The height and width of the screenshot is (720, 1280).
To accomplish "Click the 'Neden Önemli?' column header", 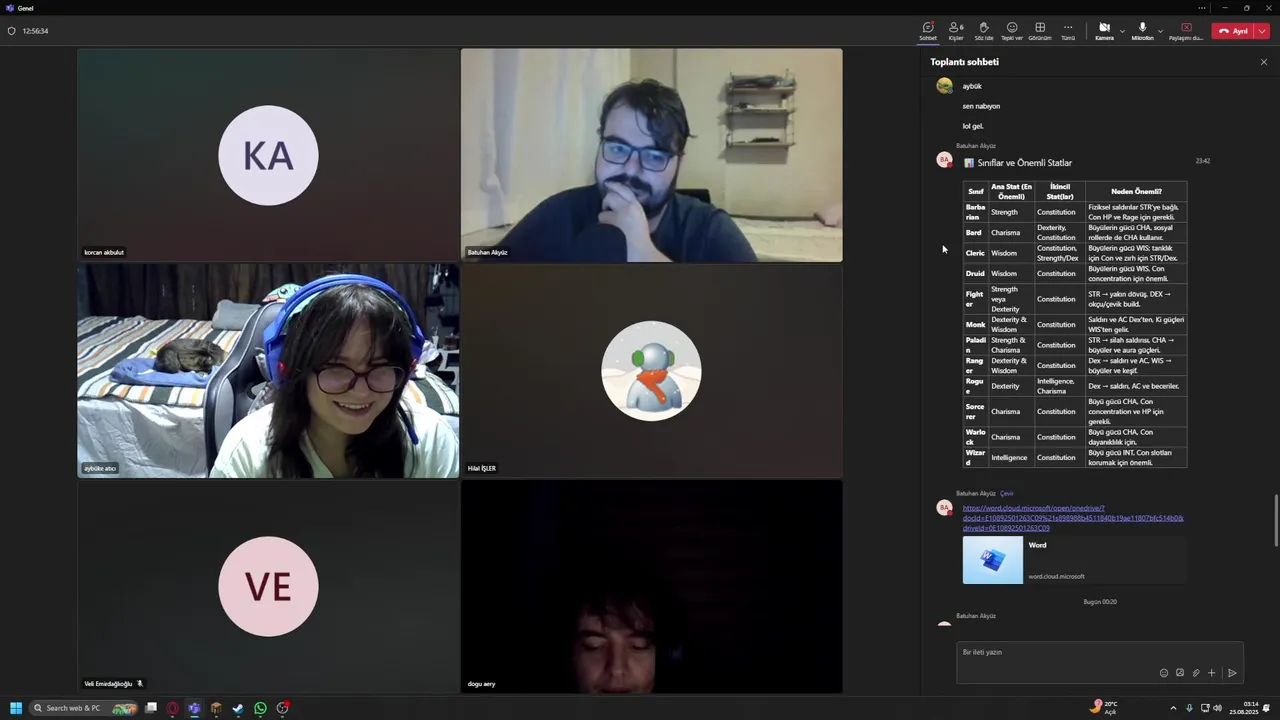I will pos(1136,192).
